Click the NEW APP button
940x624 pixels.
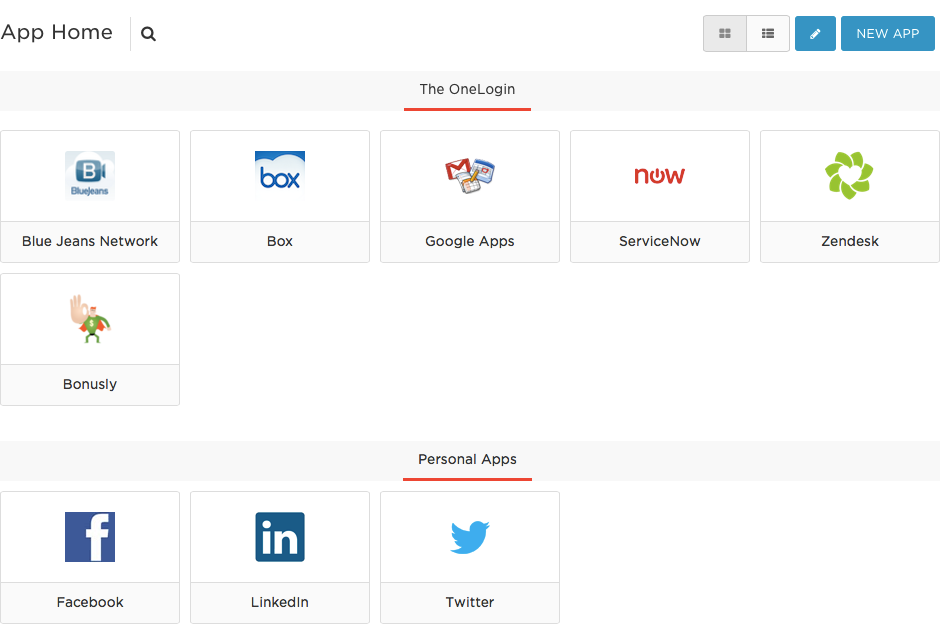[888, 34]
